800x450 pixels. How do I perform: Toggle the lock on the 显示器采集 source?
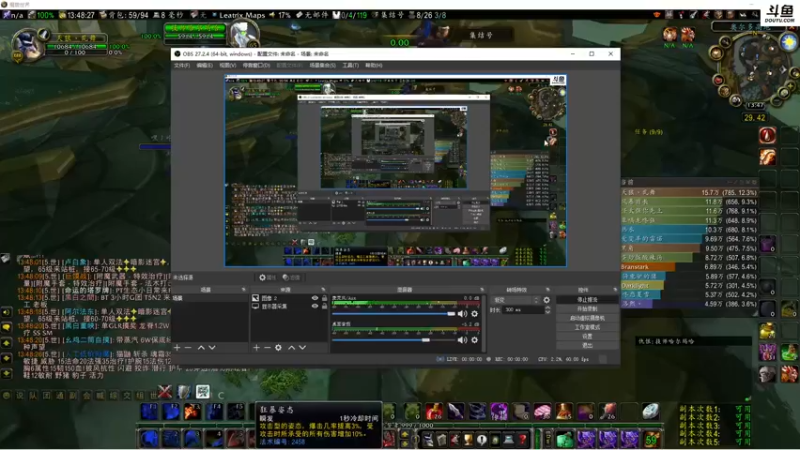click(x=324, y=306)
